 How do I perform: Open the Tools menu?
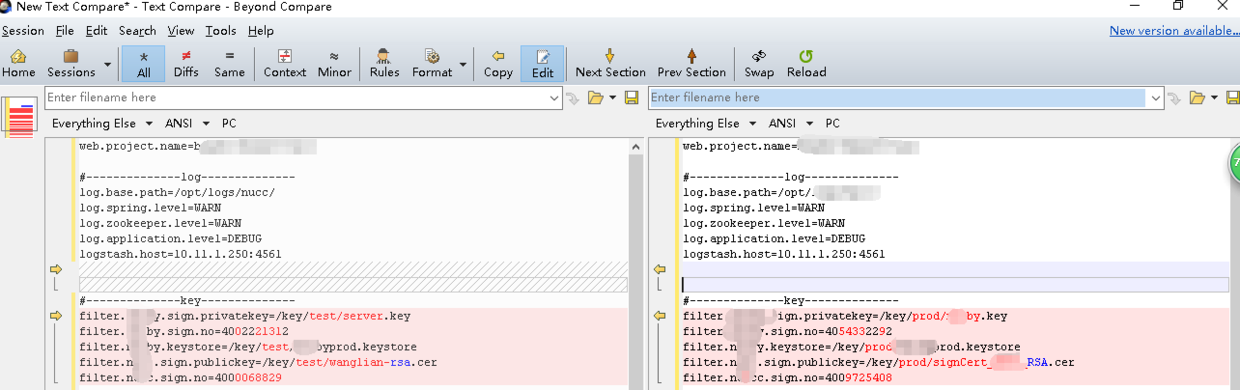tap(221, 31)
